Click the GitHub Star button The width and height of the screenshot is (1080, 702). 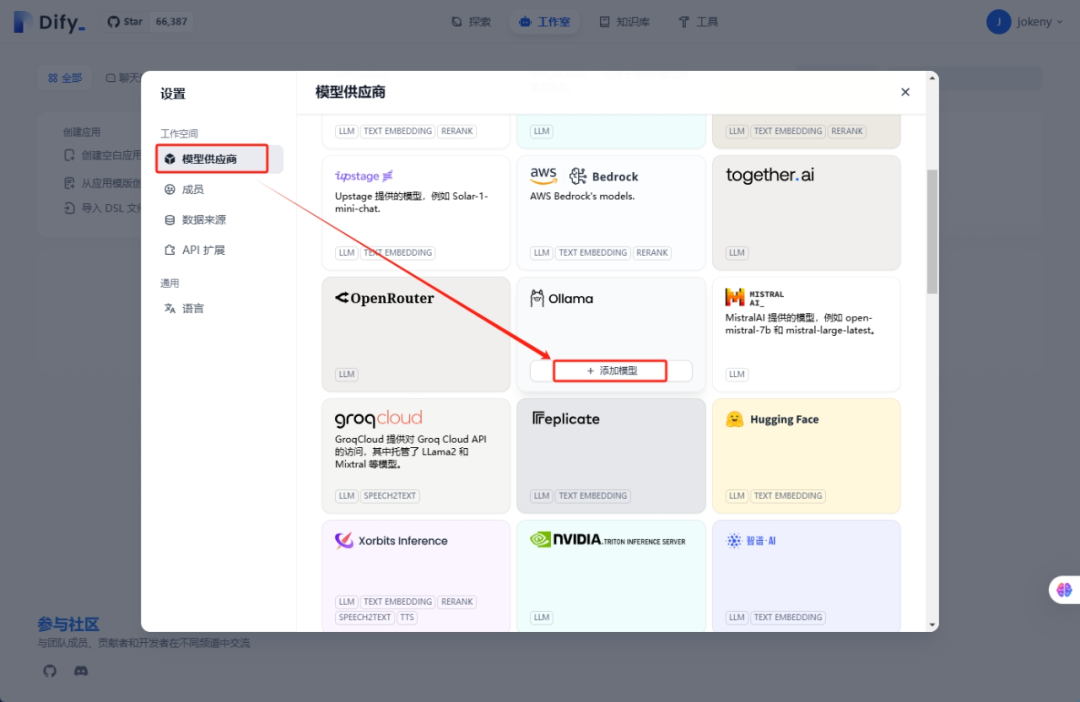click(x=148, y=21)
